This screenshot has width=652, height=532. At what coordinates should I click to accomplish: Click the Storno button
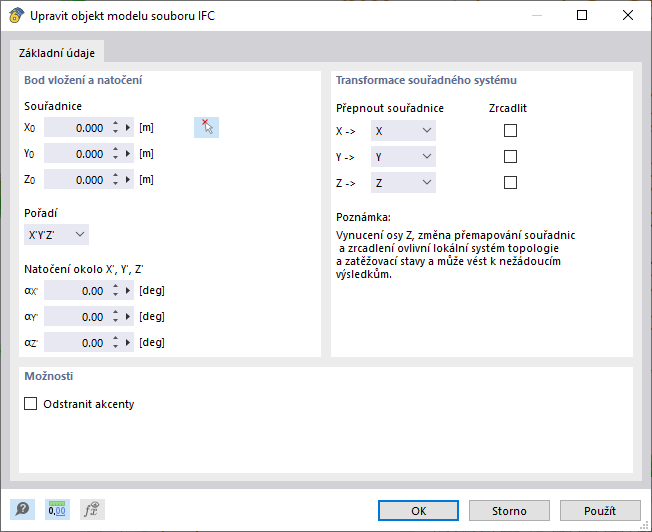[x=509, y=511]
